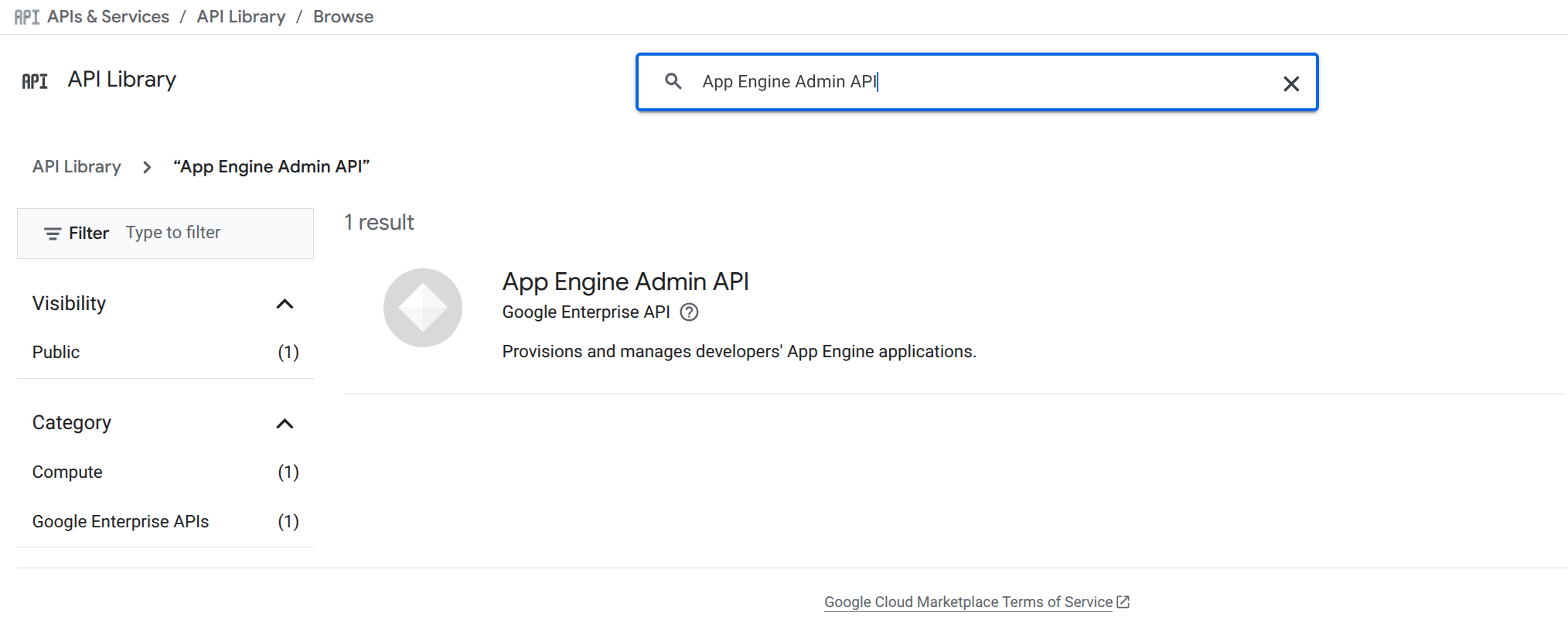Collapse the Visibility section chevron

coord(285,304)
